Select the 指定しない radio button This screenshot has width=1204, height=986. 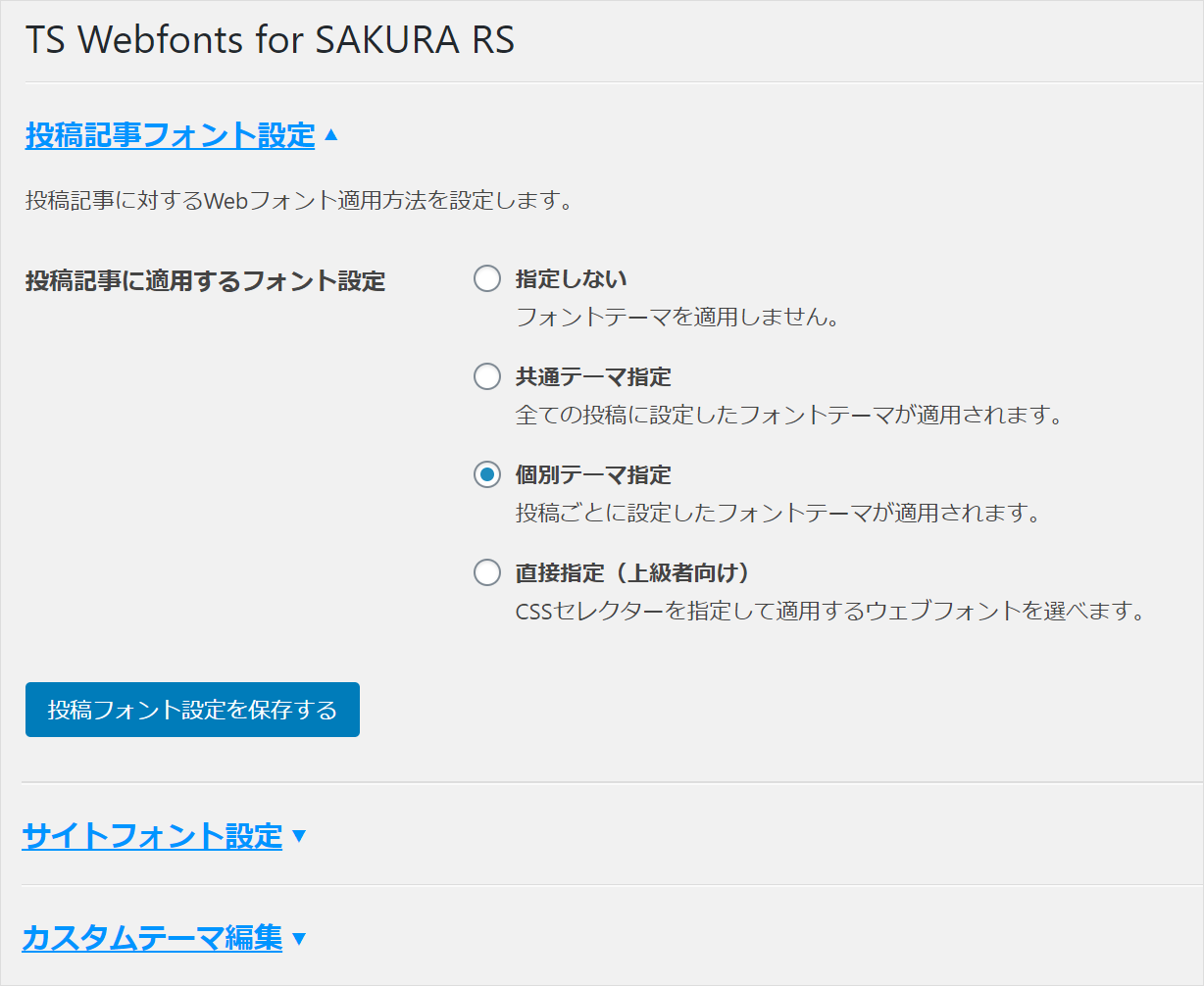(487, 279)
